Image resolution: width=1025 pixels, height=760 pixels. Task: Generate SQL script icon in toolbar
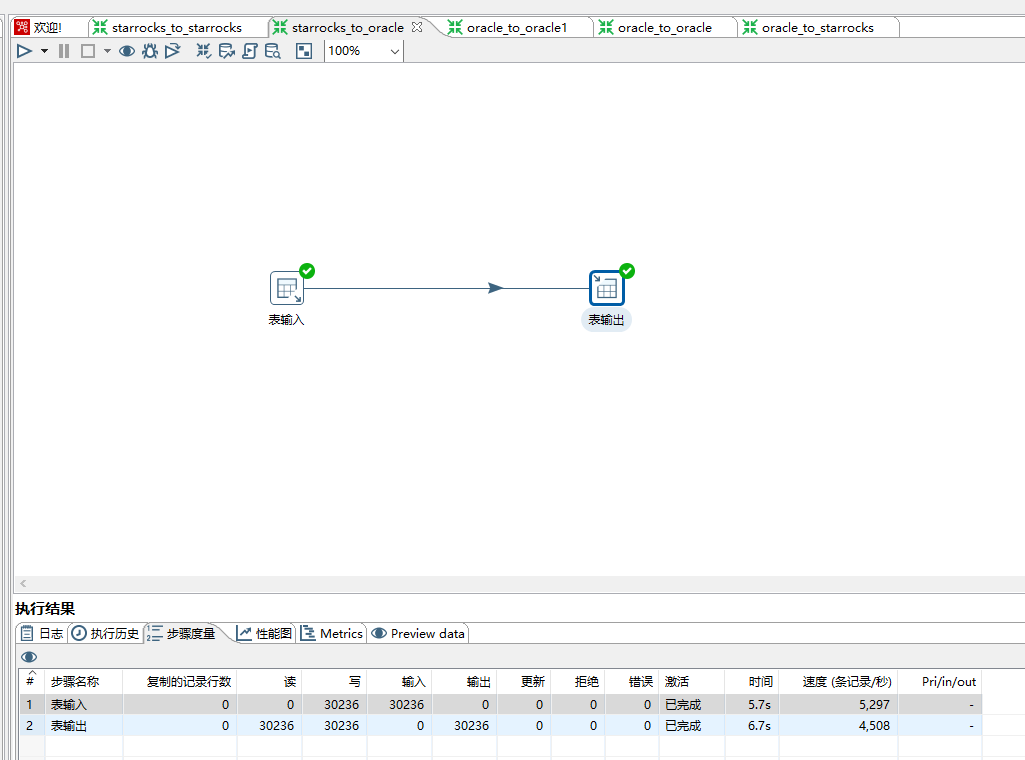[x=250, y=51]
